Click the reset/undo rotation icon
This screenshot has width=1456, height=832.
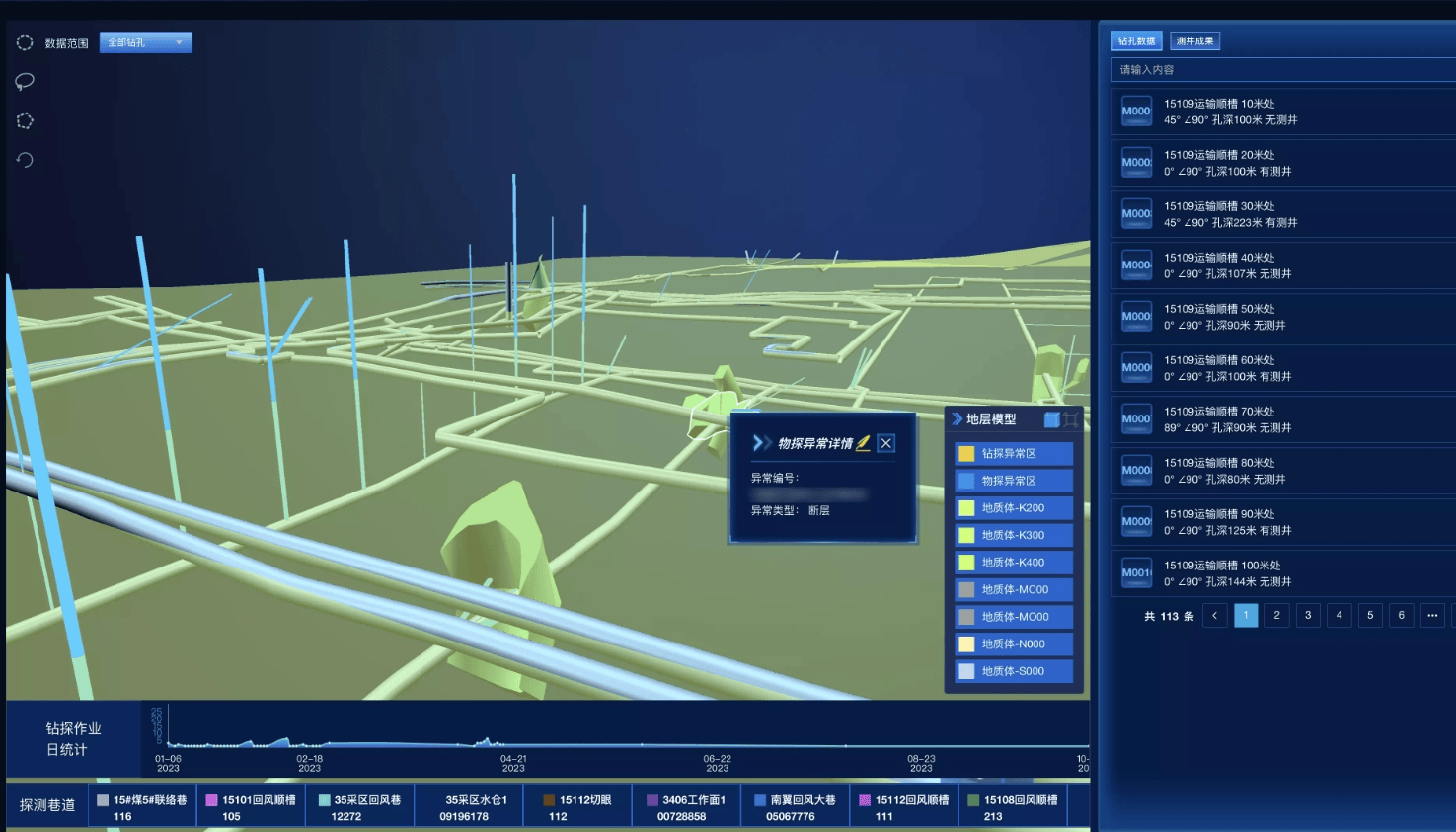25,160
